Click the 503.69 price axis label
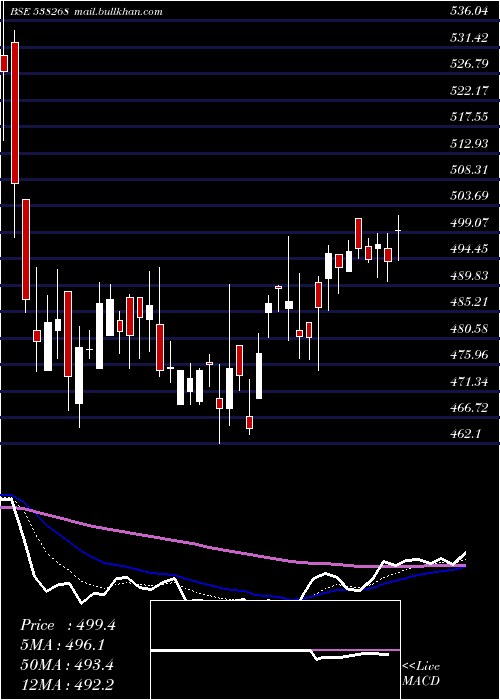This screenshot has height=700, width=500. click(x=469, y=196)
